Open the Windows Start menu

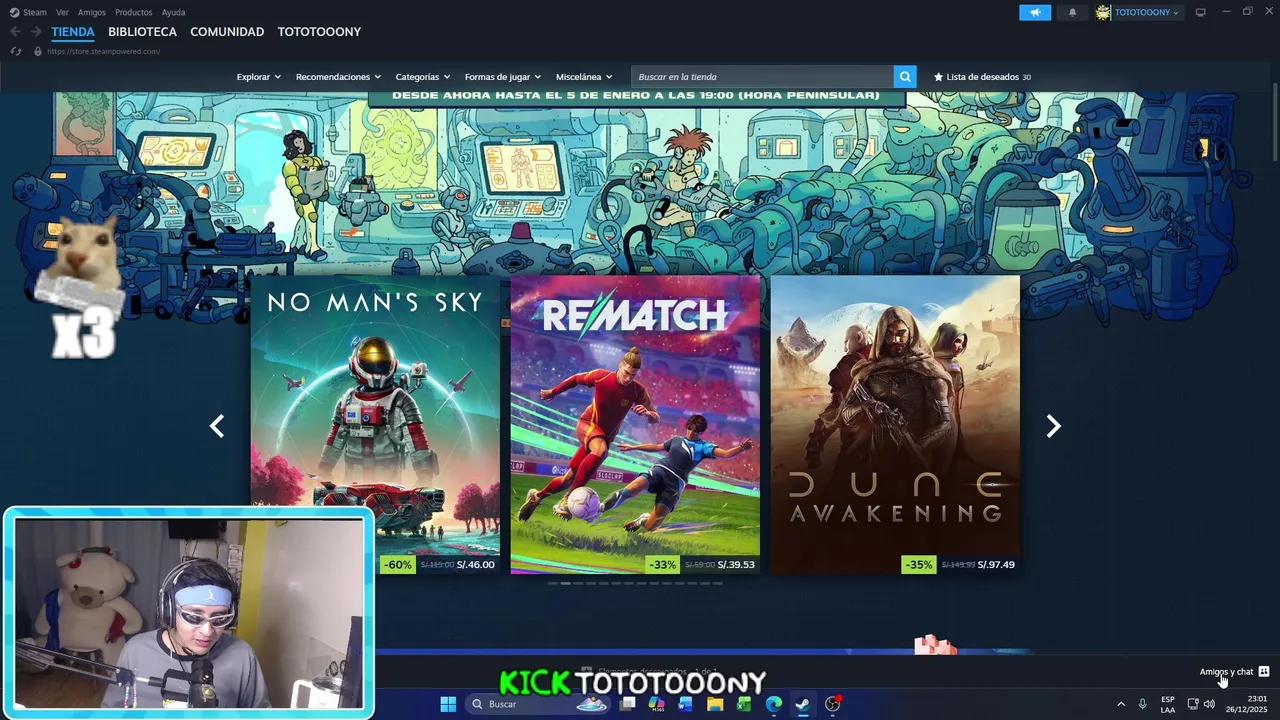[448, 704]
